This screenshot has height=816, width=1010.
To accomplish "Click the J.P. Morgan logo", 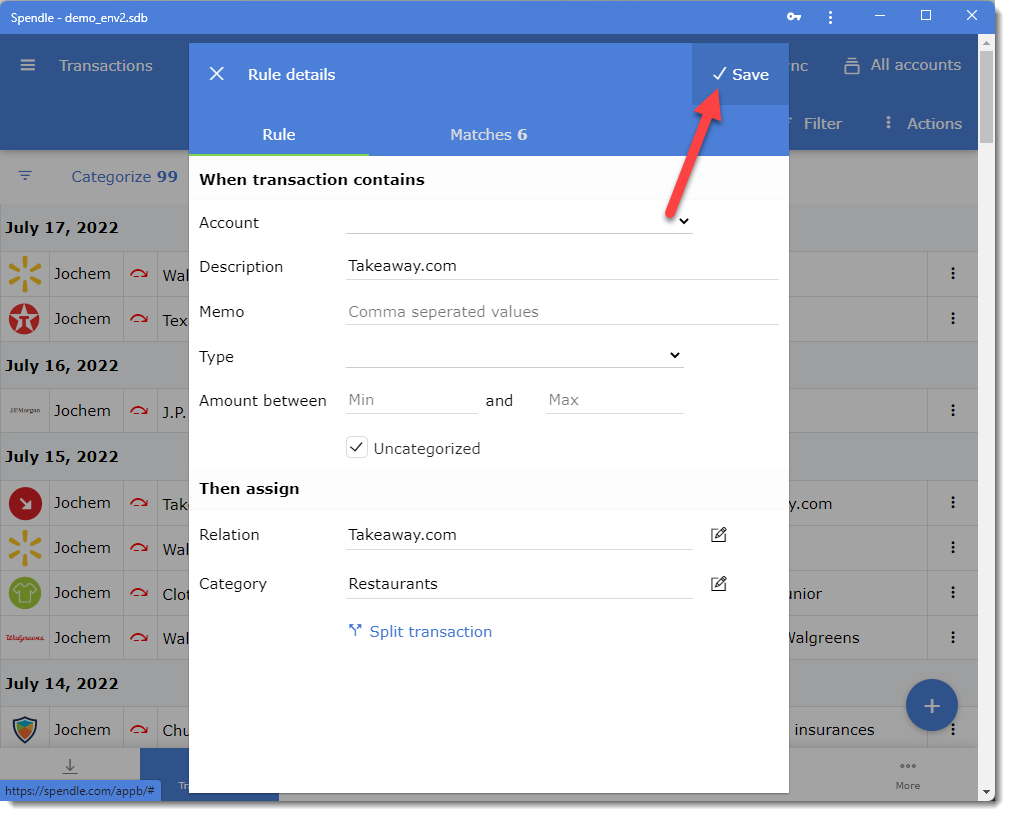I will 24,410.
